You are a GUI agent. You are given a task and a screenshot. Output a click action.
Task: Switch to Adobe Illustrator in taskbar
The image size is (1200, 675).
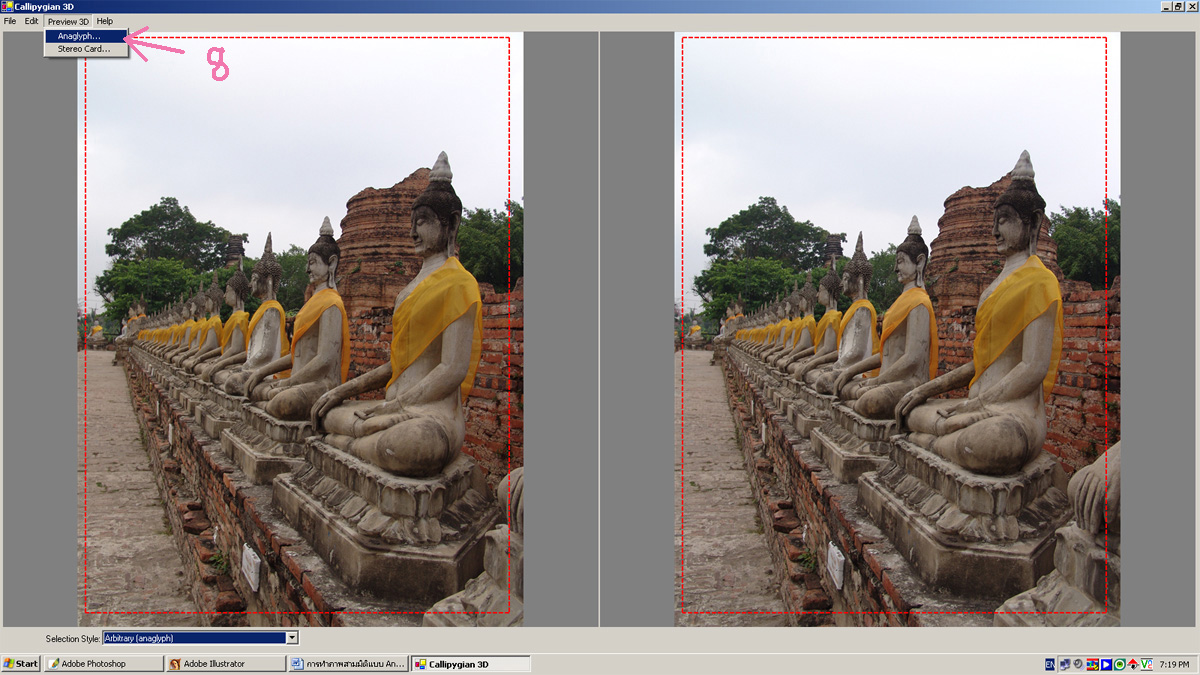click(226, 664)
